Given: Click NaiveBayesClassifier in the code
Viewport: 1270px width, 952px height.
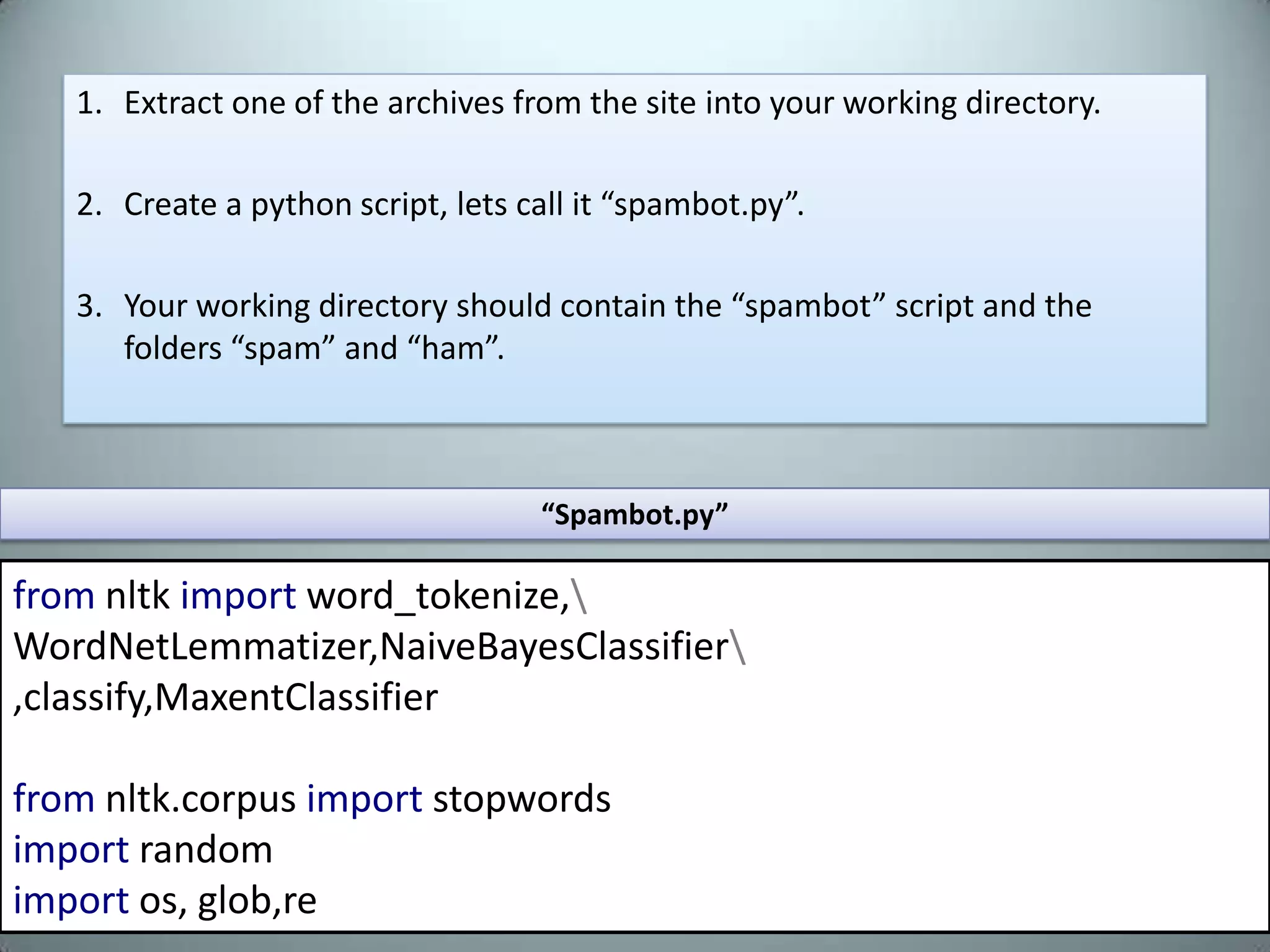Looking at the screenshot, I should coord(554,647).
